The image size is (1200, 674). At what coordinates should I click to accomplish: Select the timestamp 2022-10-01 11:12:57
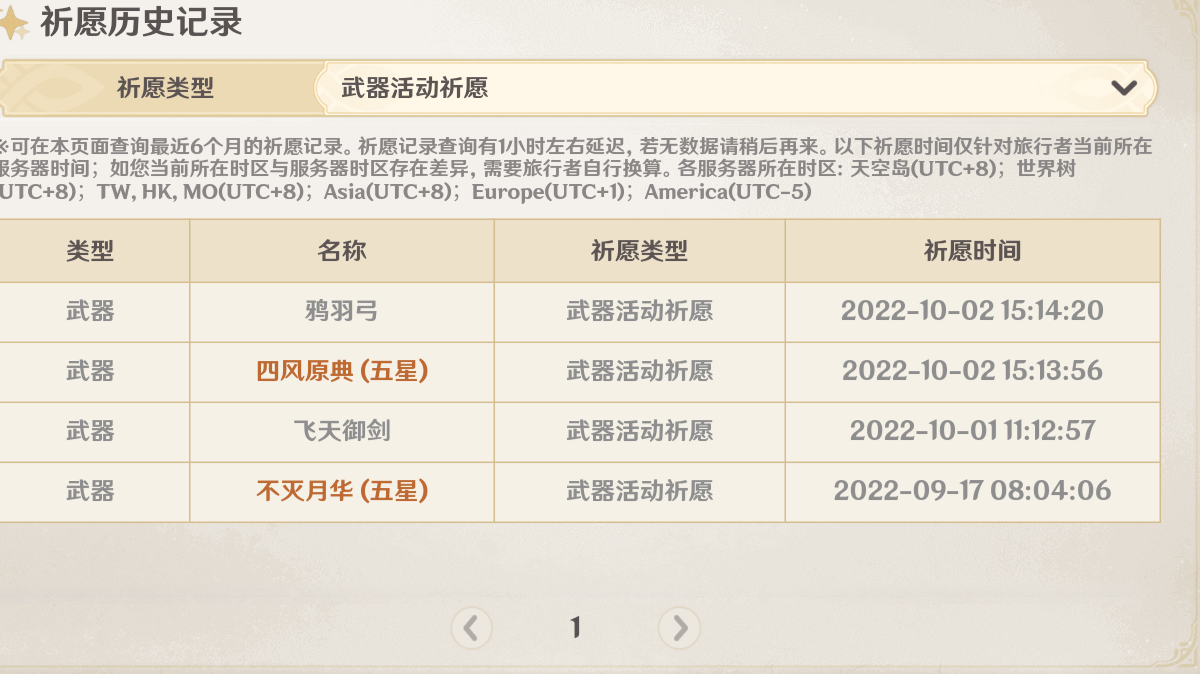click(972, 431)
